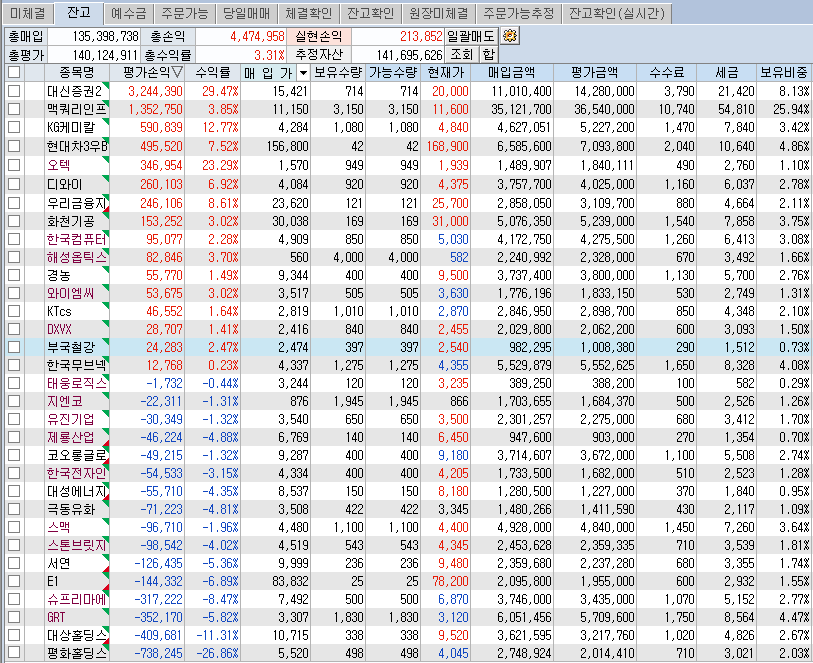Select the 해성옵틱스 row name
This screenshot has width=813, height=663.
pos(76,257)
